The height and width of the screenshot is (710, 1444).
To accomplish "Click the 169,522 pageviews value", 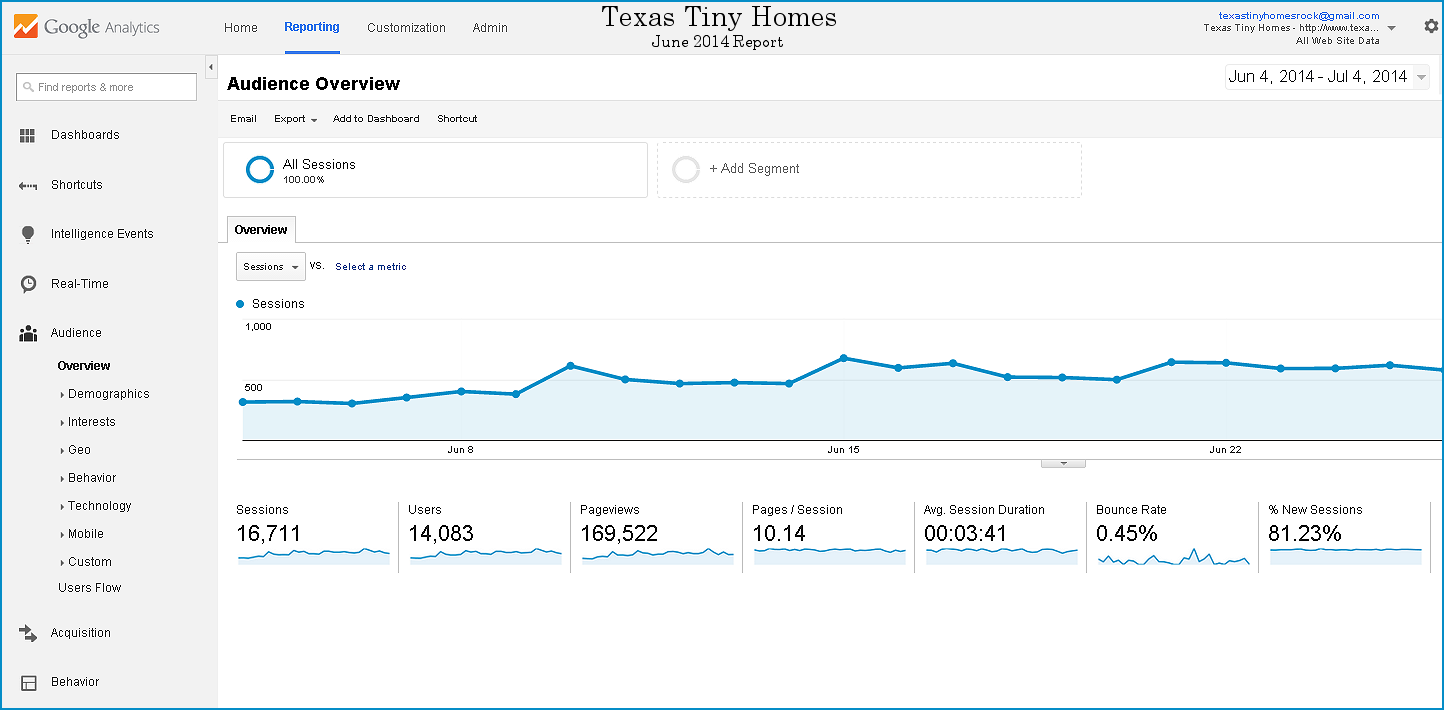I will click(619, 534).
